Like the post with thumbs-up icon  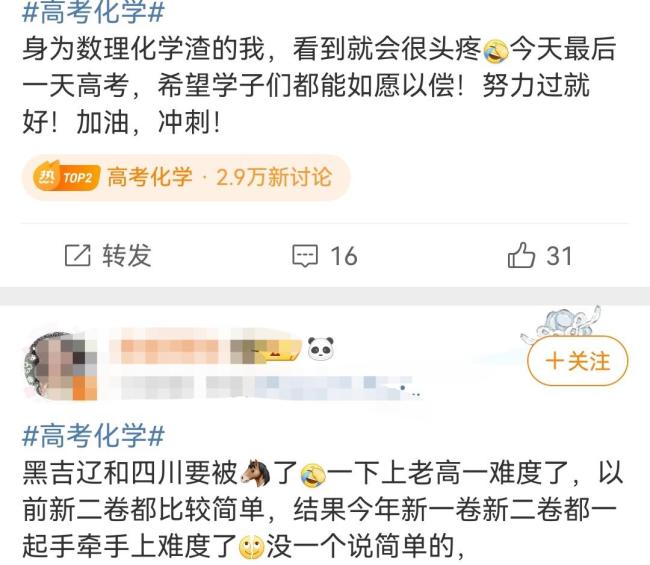point(521,255)
